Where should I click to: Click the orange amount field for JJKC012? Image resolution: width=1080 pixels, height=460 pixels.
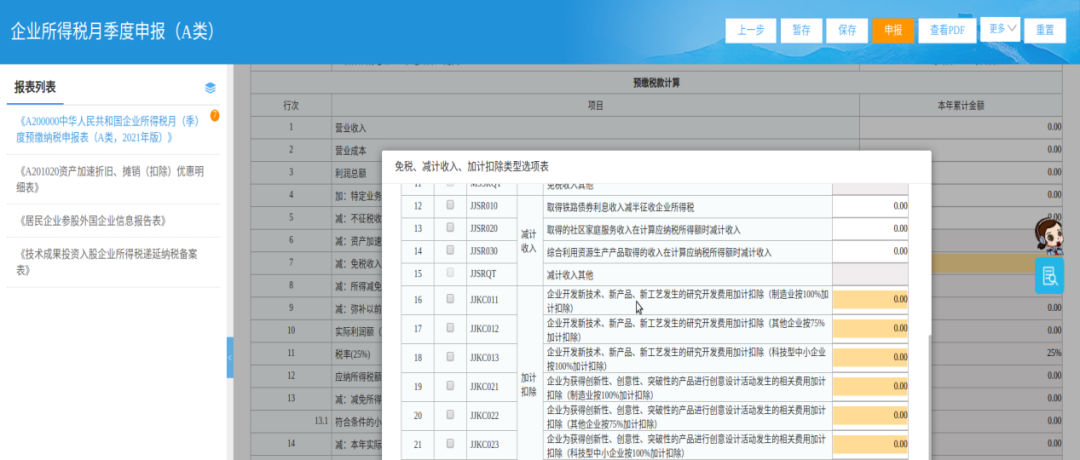[x=870, y=328]
